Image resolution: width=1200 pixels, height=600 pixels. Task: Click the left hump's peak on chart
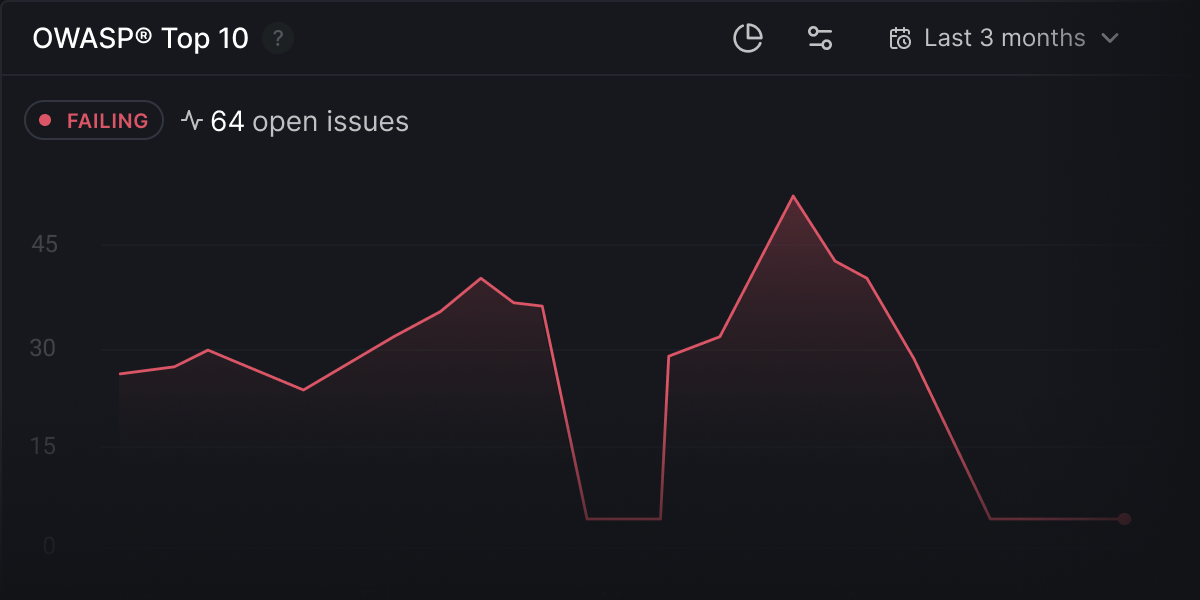(x=481, y=278)
